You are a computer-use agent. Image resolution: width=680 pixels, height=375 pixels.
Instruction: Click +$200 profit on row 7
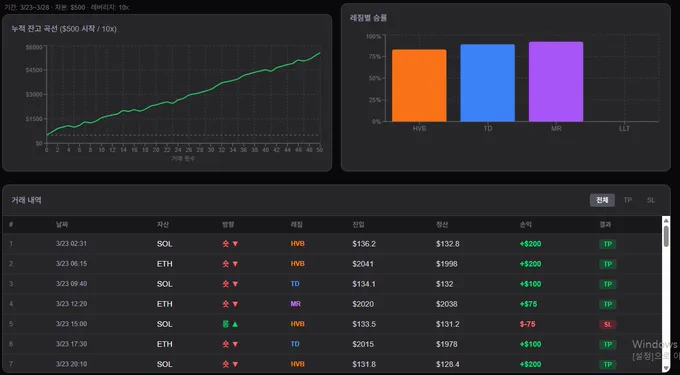530,365
